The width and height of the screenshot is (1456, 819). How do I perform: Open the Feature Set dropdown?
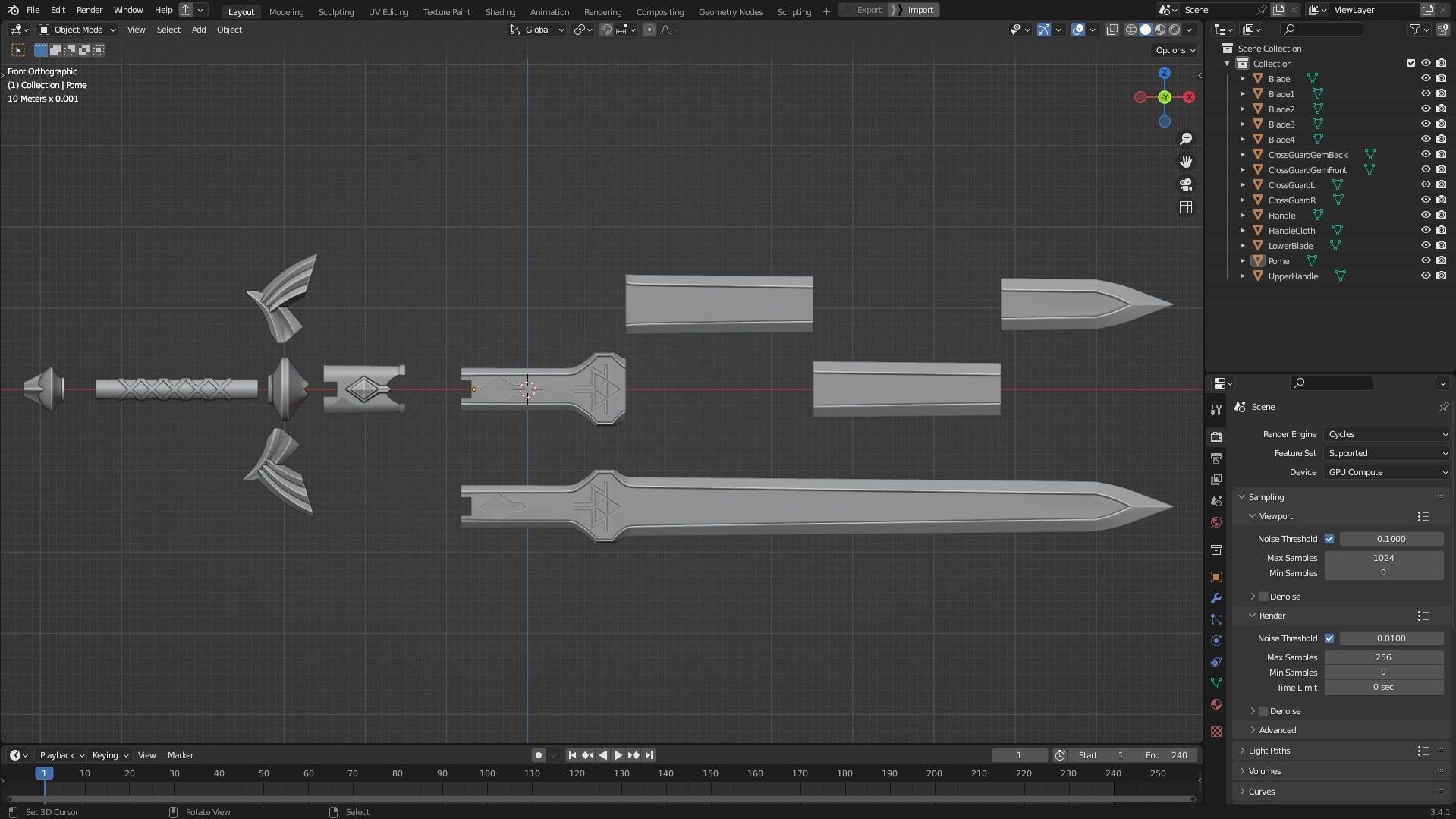click(x=1388, y=453)
